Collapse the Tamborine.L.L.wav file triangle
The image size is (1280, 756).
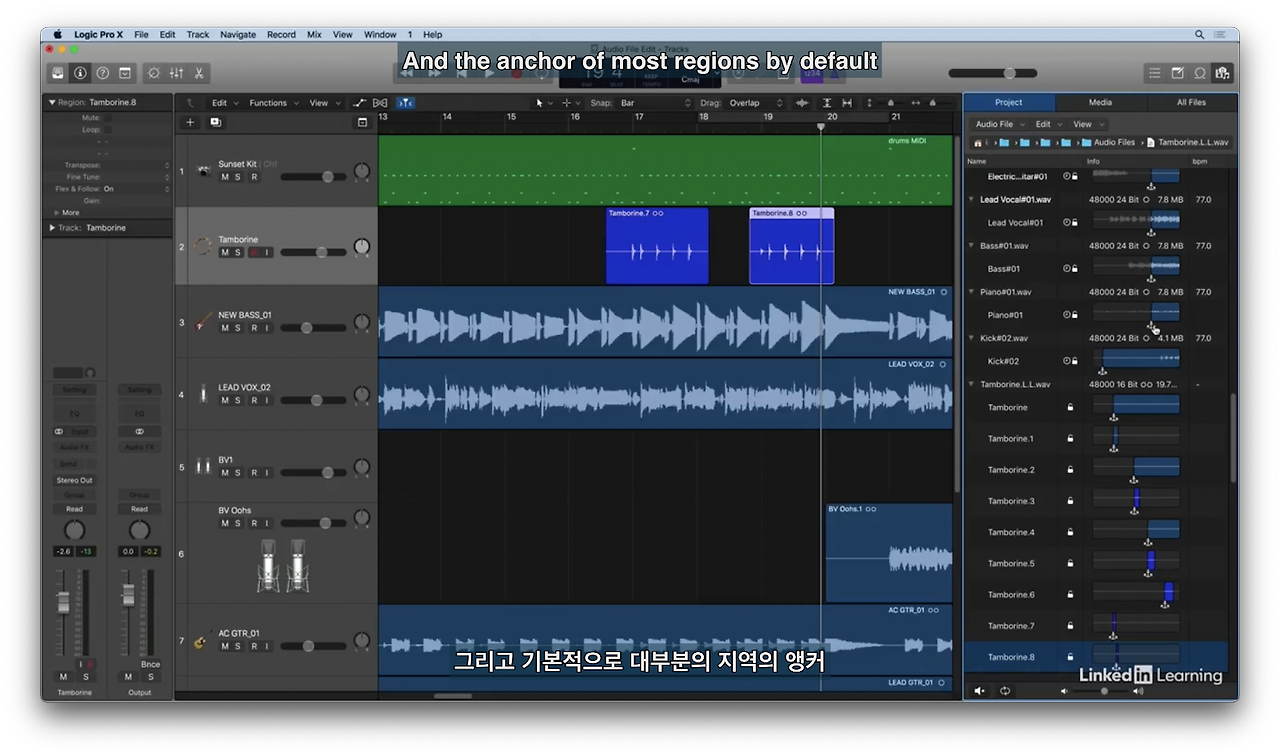[x=971, y=385]
